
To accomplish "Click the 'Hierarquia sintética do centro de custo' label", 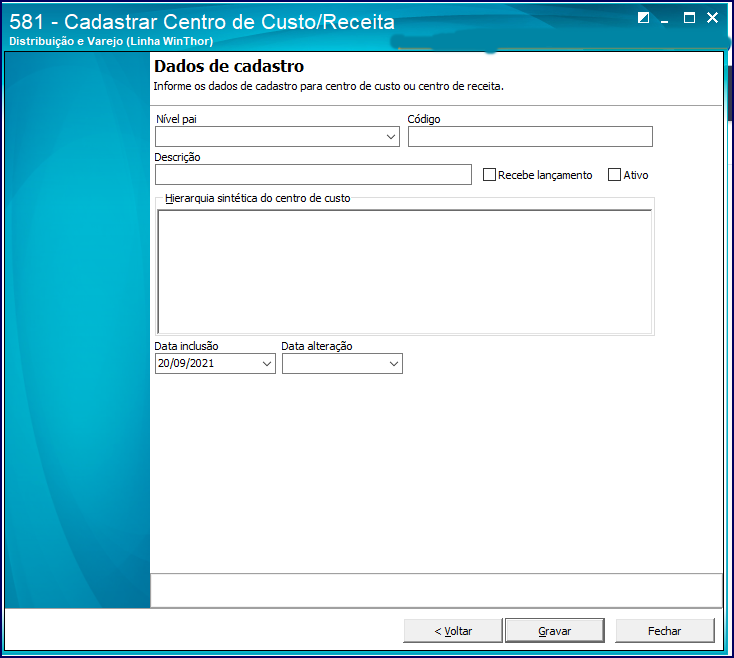I will 257,198.
